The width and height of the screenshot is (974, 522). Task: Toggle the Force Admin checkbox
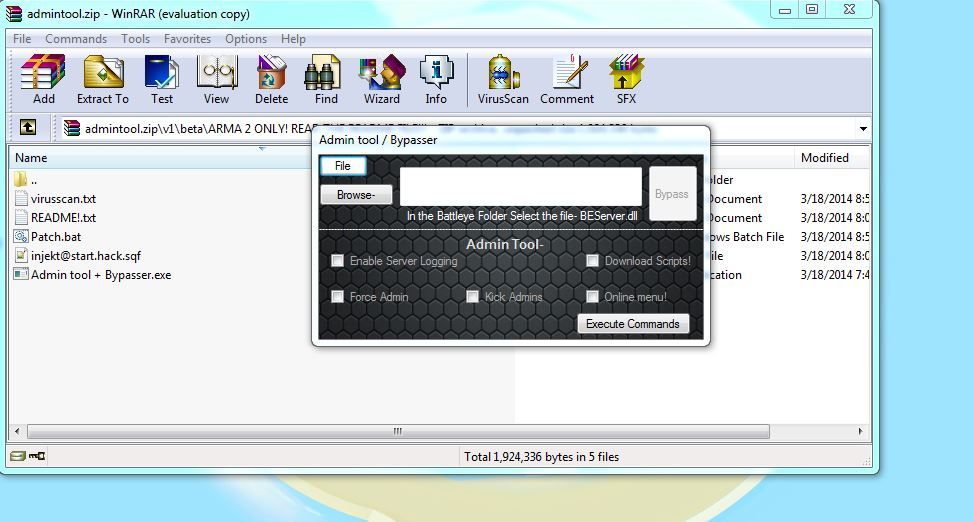(338, 297)
